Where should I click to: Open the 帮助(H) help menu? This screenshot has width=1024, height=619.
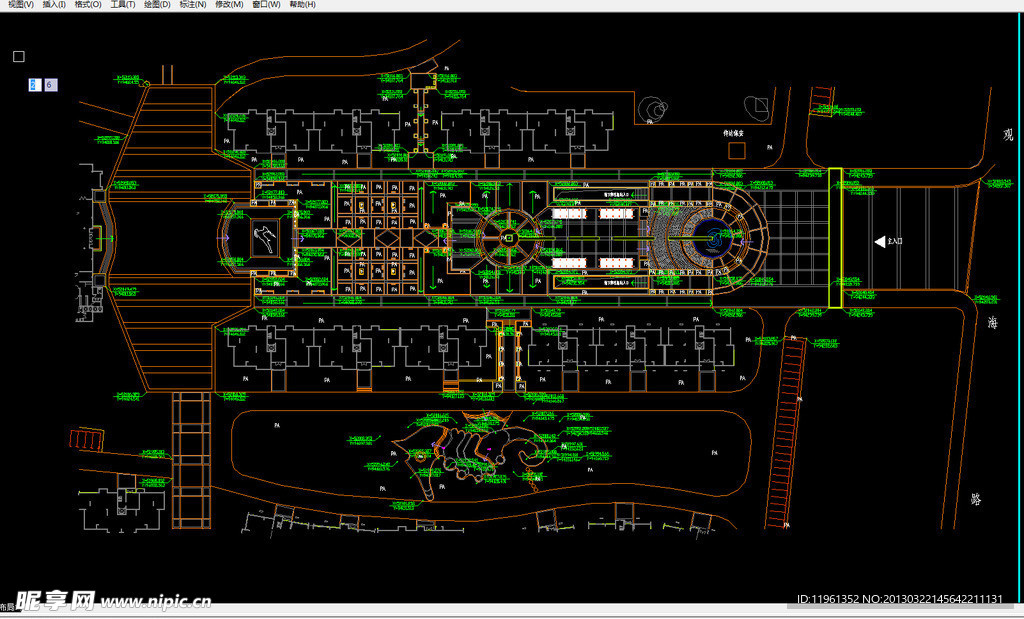tap(301, 5)
